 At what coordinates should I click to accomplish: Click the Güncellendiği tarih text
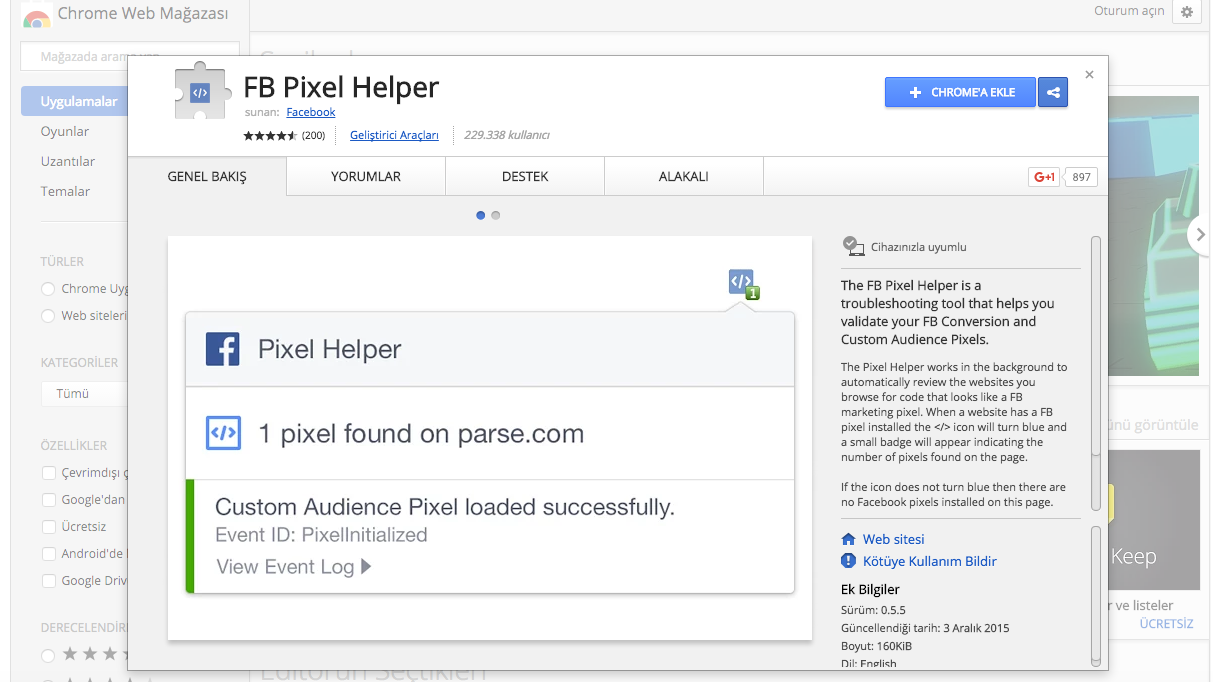[926, 628]
